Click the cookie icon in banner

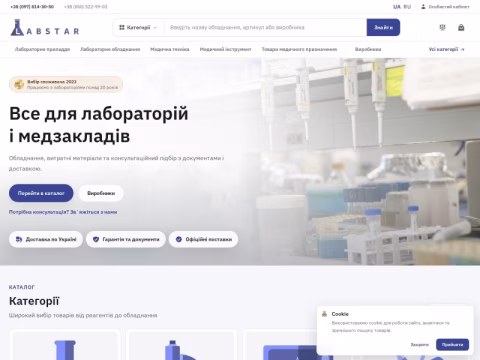324,314
